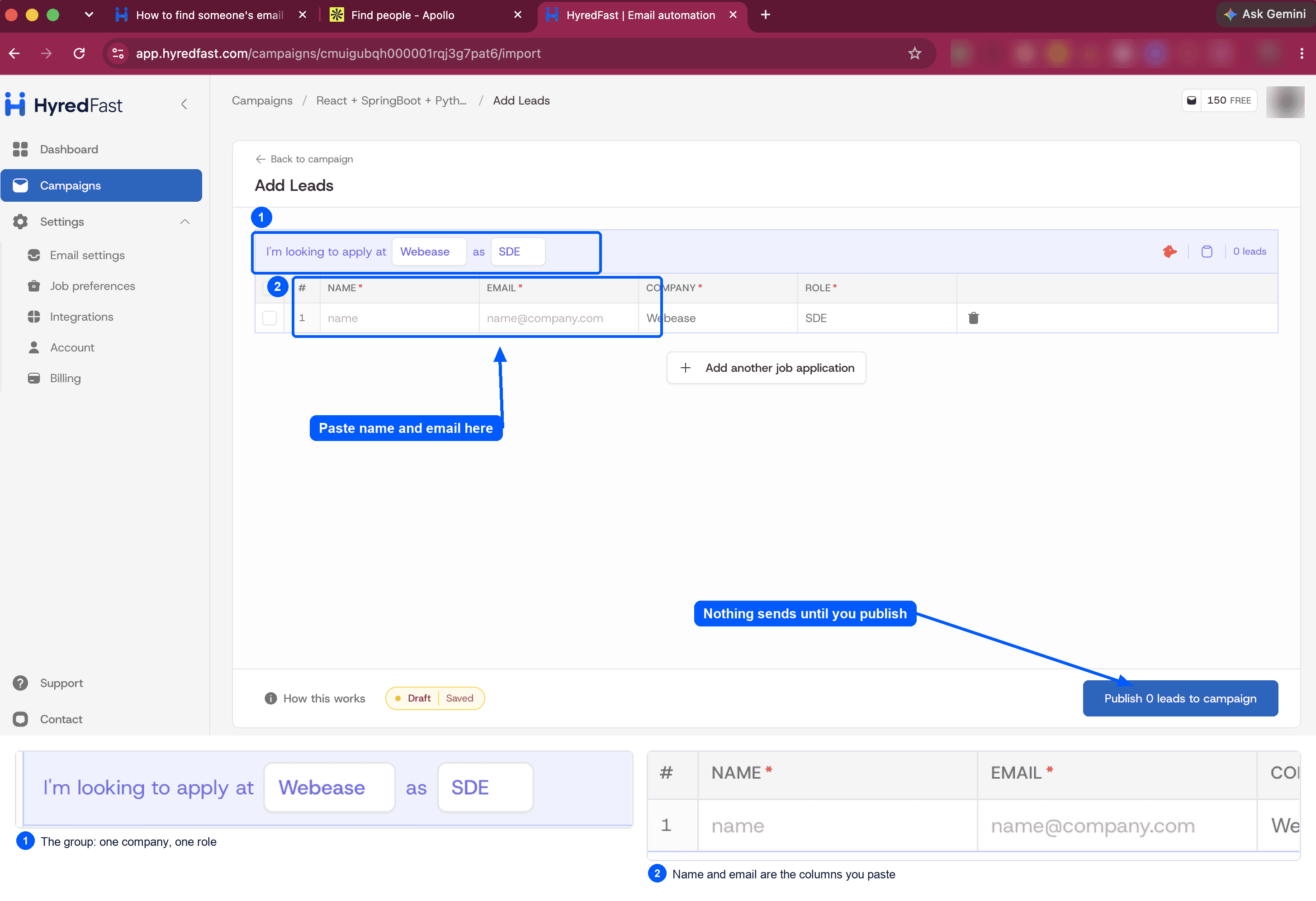Screen dimensions: 1316x901
Task: Open the Campaigns section in the sidebar
Action: coord(101,185)
